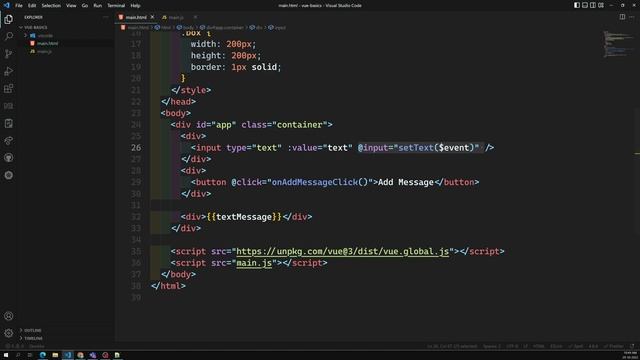Open the Go menu
Image resolution: width=640 pixels, height=360 pixels.
(84, 6)
